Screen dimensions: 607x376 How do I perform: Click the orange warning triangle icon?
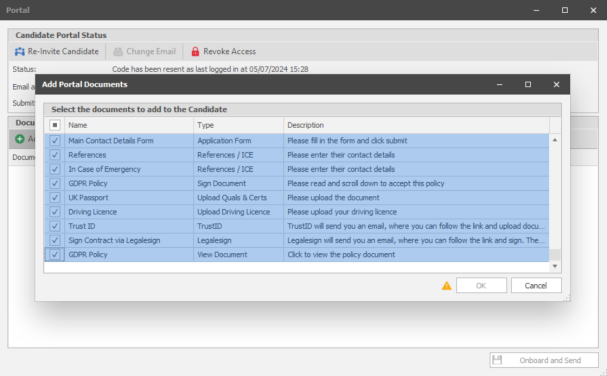[x=446, y=286]
